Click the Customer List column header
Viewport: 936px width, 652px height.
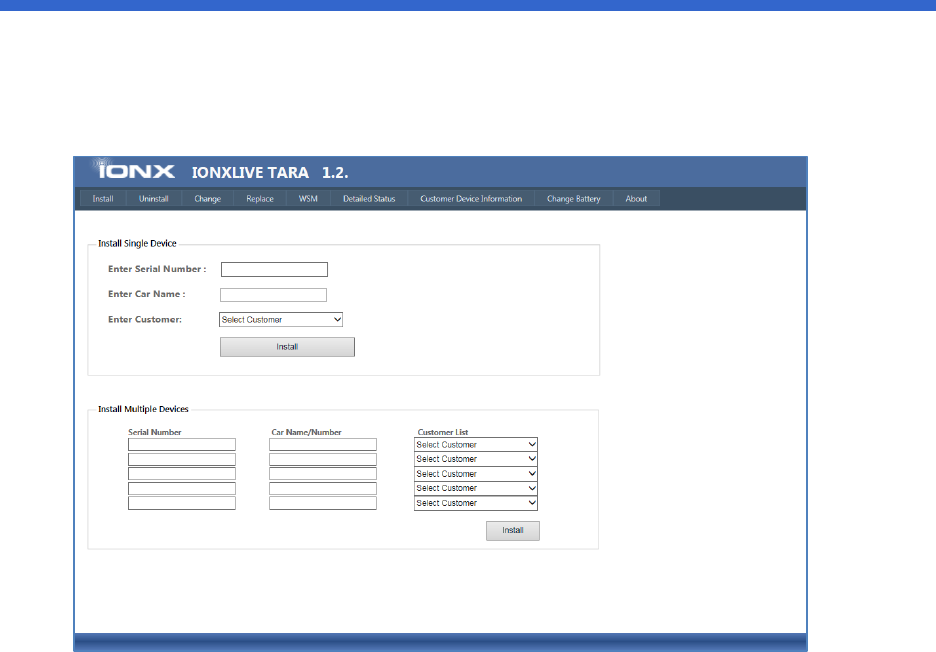(x=443, y=432)
